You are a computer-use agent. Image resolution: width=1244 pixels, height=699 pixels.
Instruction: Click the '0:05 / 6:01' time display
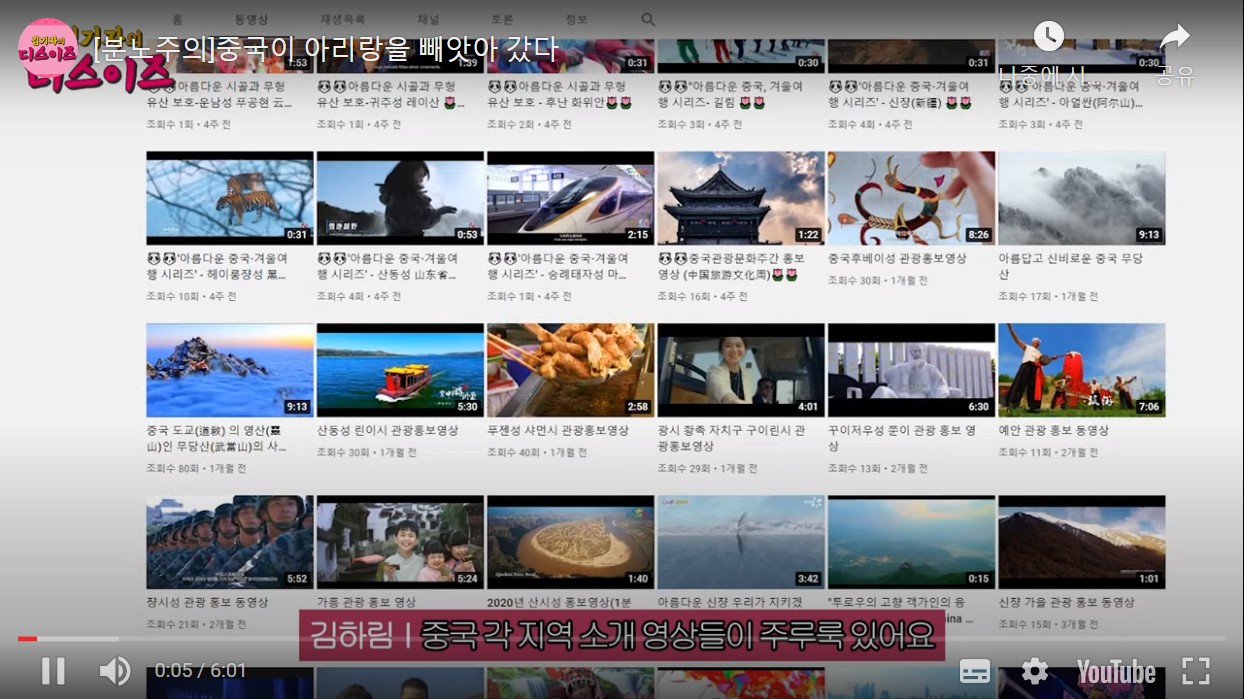[x=200, y=671]
